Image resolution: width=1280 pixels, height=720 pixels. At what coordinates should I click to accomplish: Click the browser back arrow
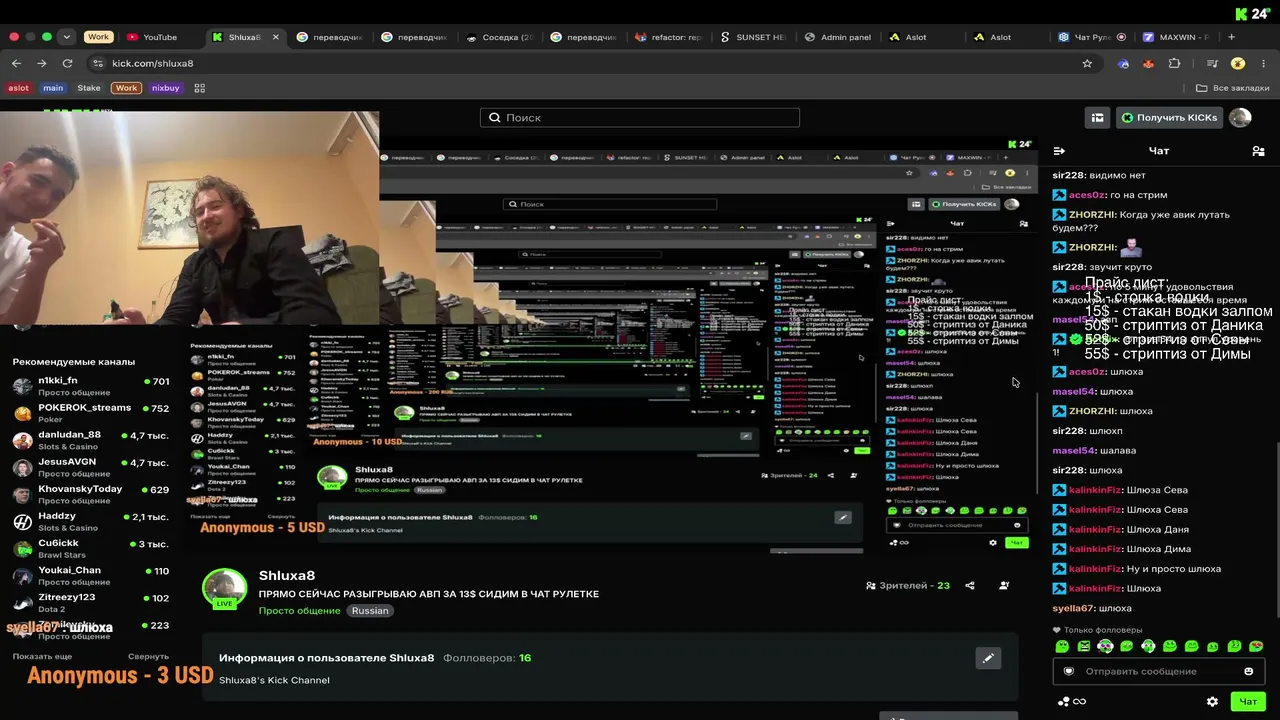coord(16,63)
